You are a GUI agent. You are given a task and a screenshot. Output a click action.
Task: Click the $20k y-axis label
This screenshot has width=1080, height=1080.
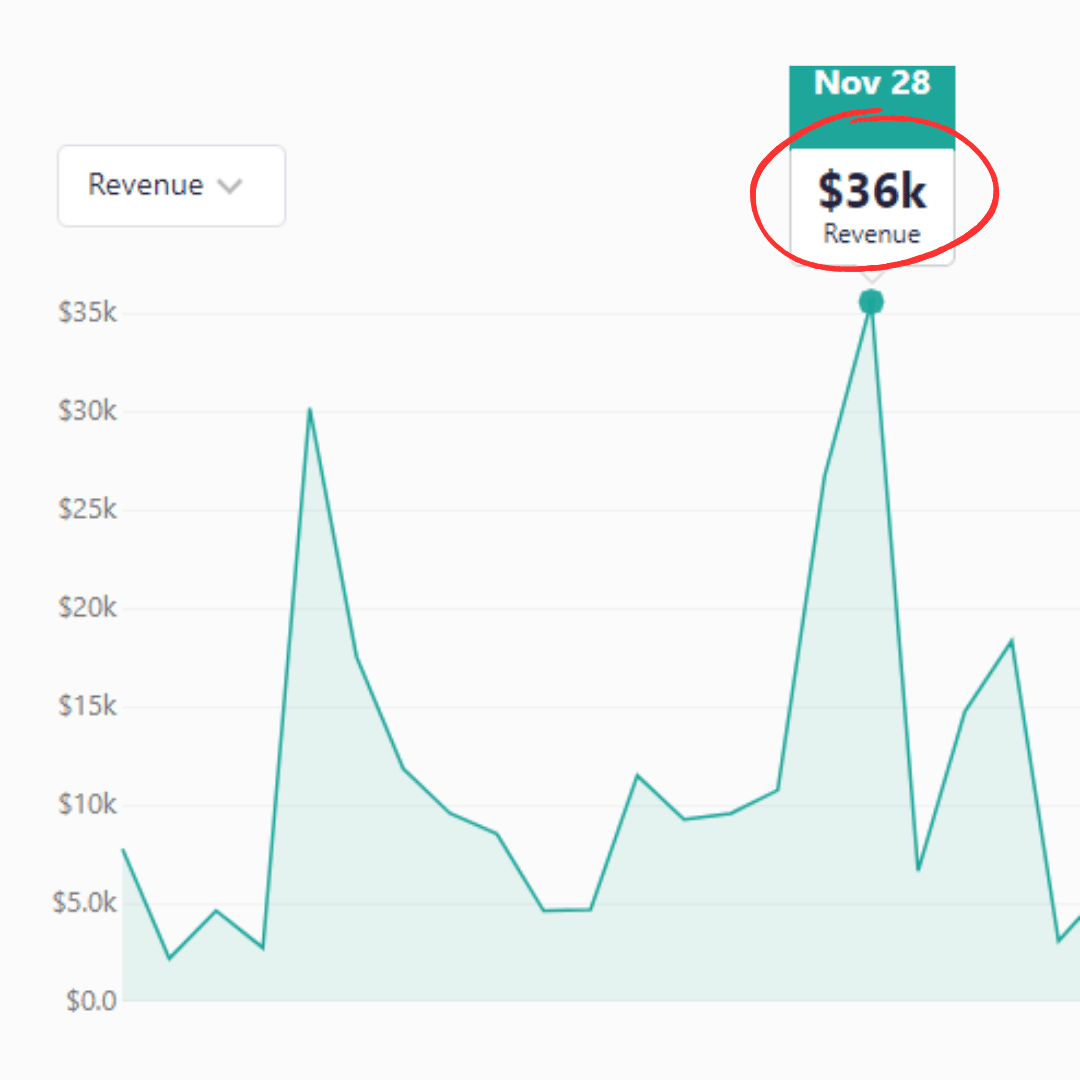(88, 608)
